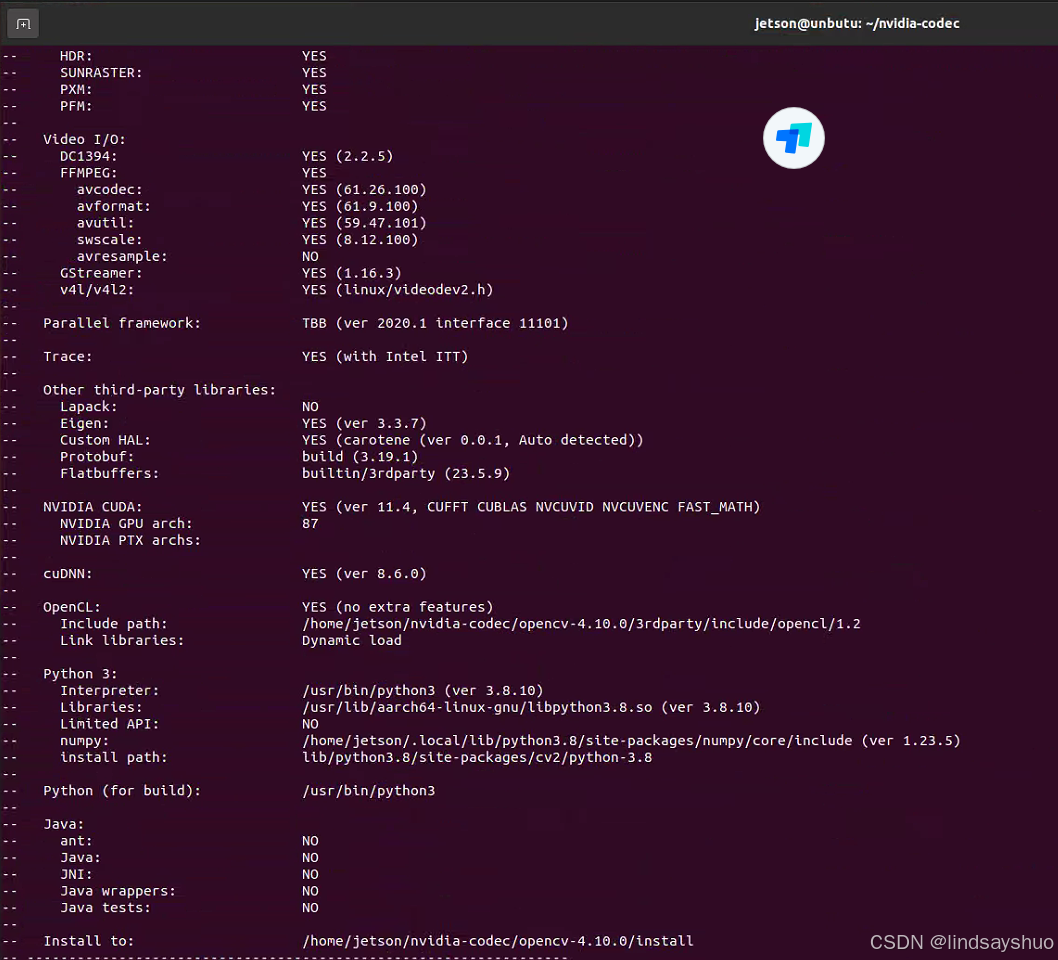
Task: Select the libpython3.8.so libraries path
Action: click(530, 707)
